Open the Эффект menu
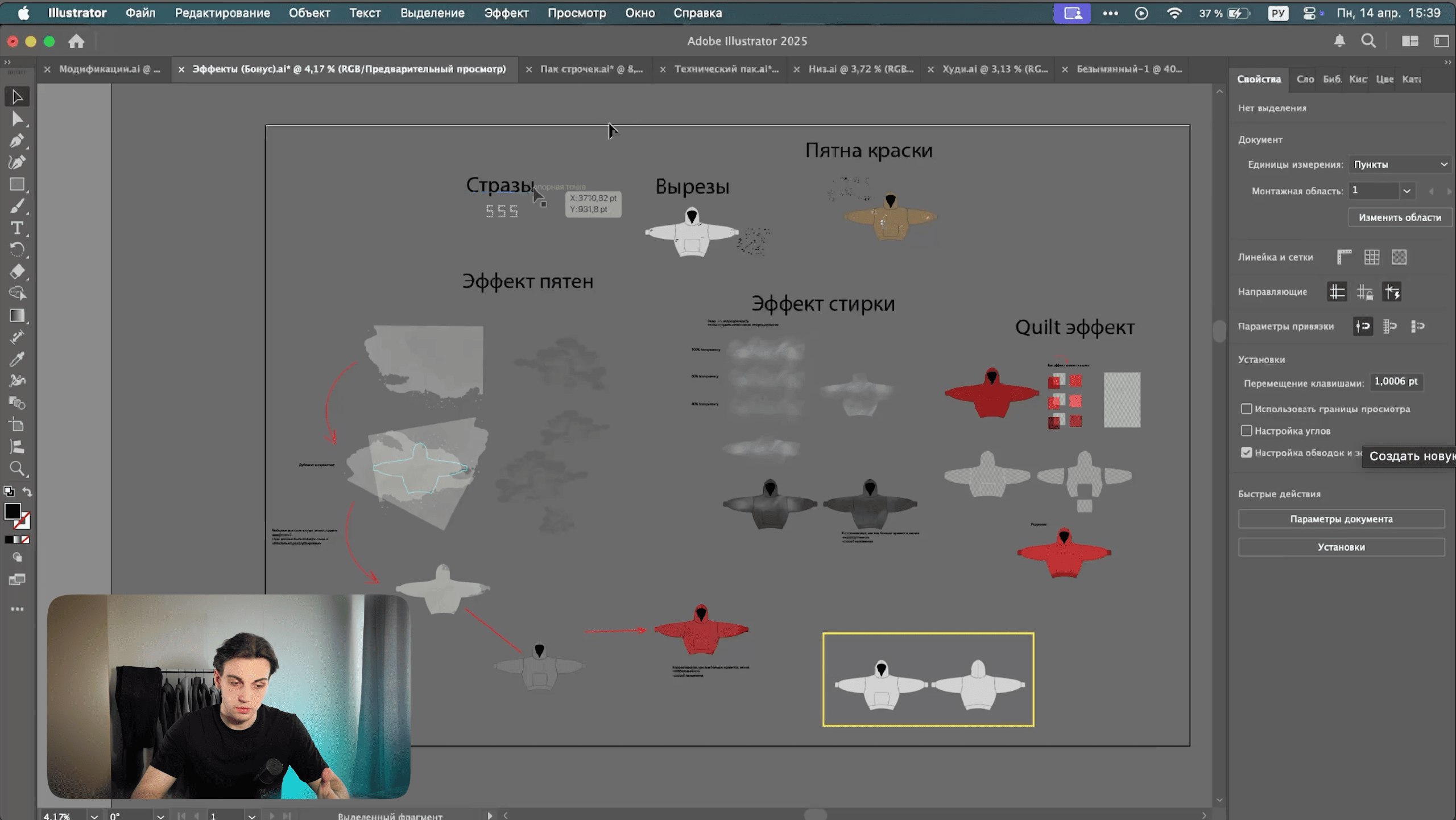 click(506, 13)
